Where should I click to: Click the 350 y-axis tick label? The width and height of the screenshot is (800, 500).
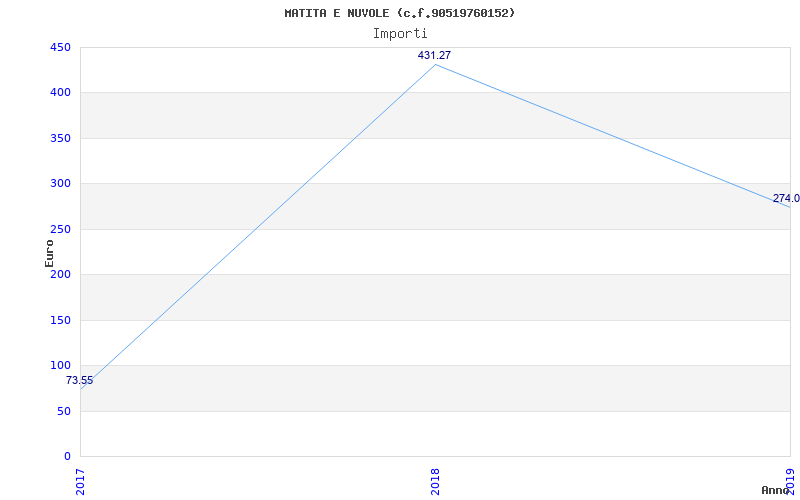60,138
